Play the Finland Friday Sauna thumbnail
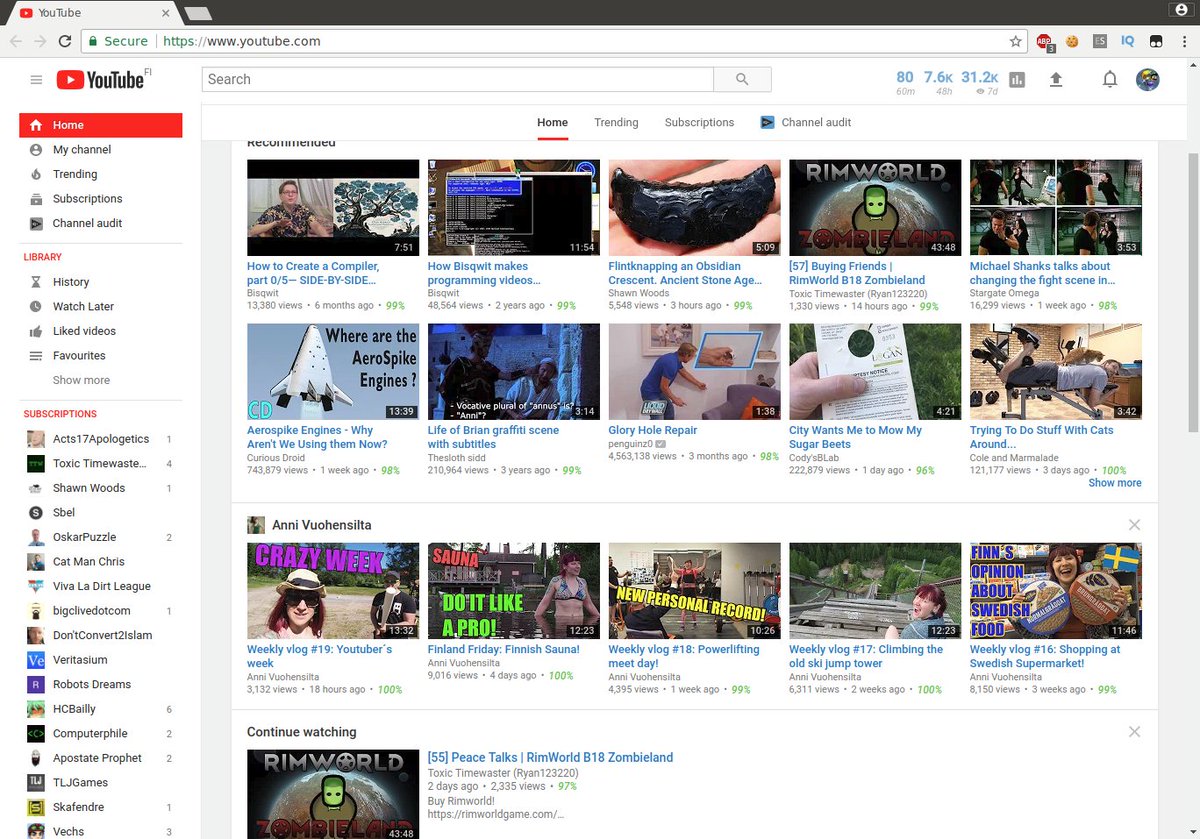The image size is (1200, 839). click(514, 591)
